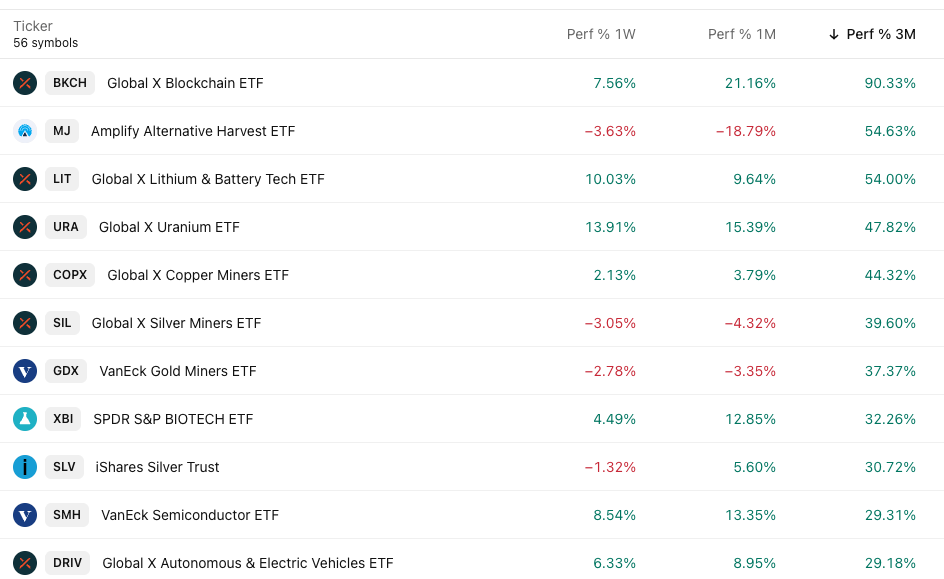Click the Global X logo beside LIT

point(25,179)
